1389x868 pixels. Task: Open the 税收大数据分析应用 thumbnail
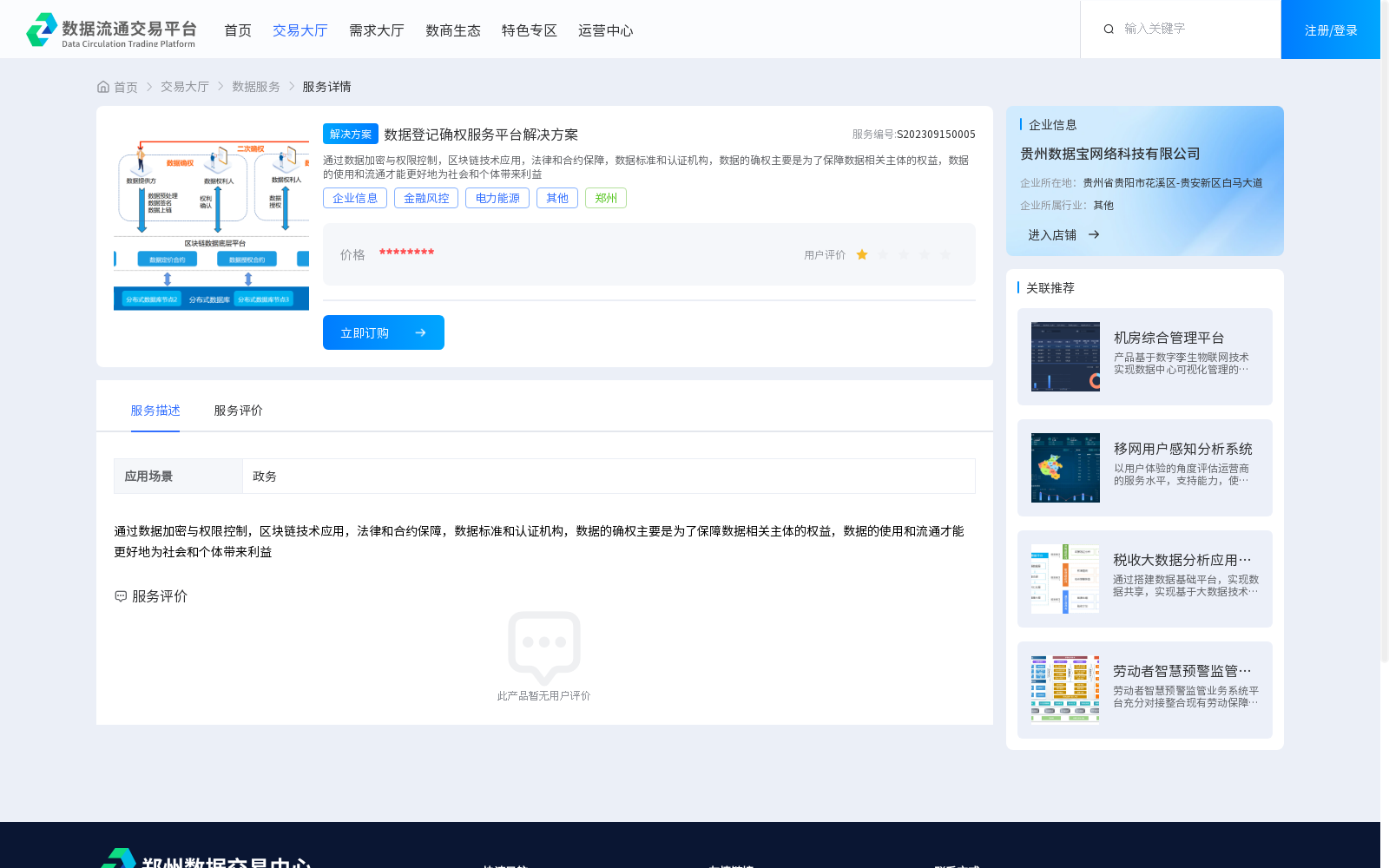click(1065, 579)
